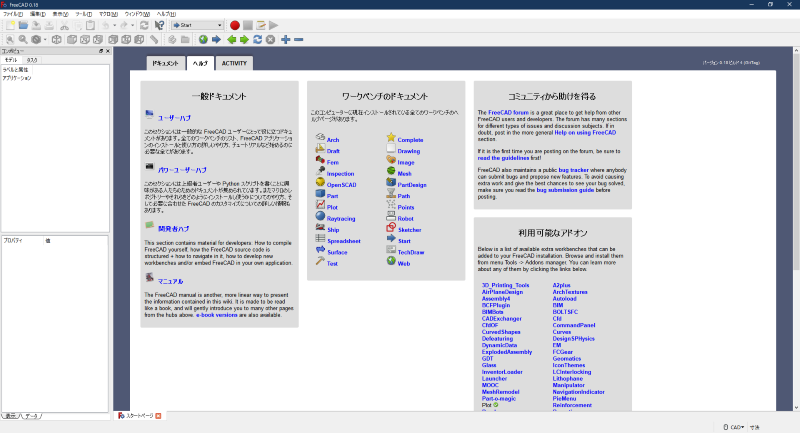Close the start page tab with red X
800x433 pixels.
click(158, 416)
